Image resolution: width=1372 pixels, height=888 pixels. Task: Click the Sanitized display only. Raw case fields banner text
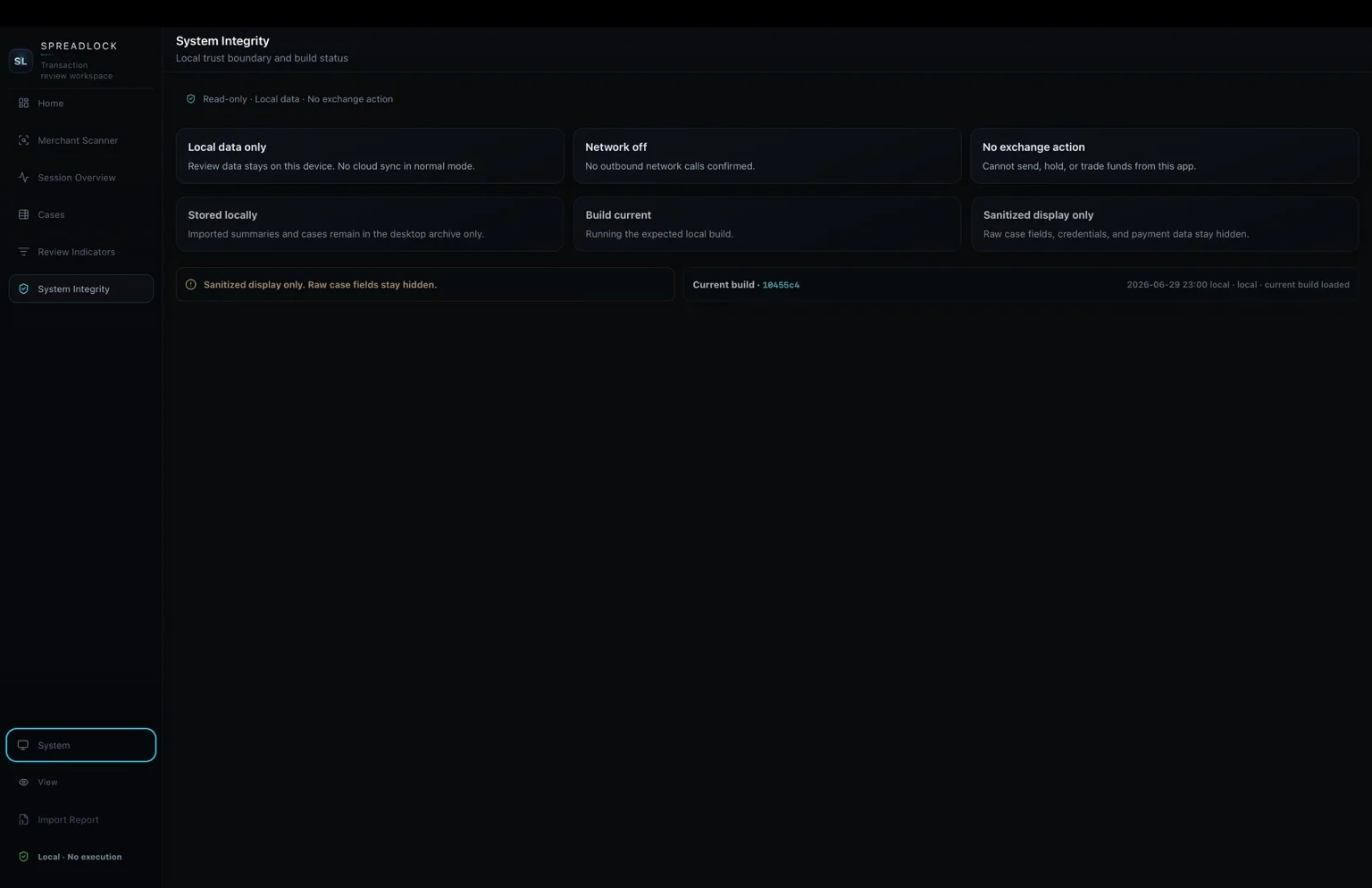[x=320, y=285]
